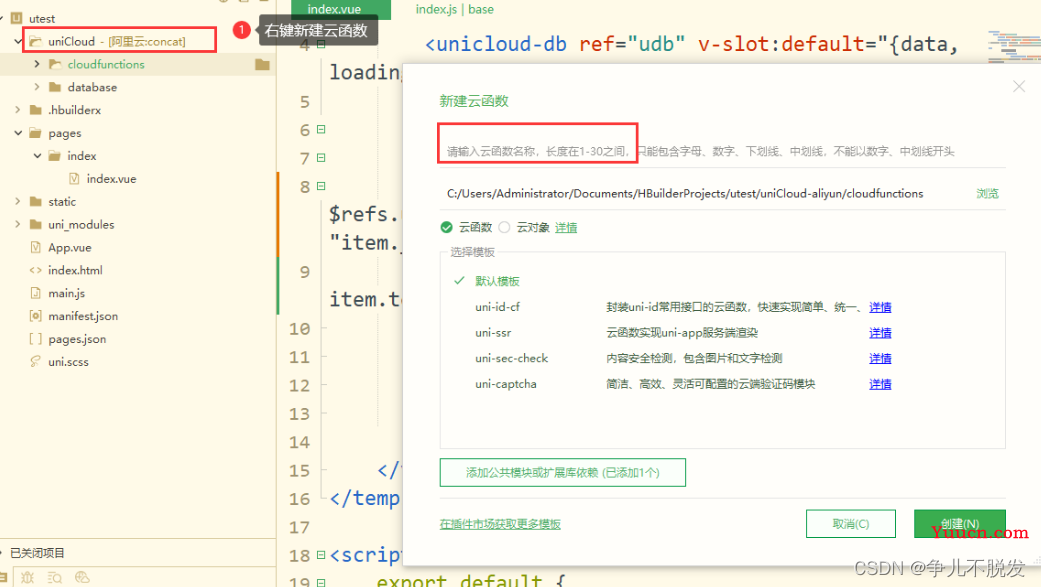Expand the static folder
This screenshot has width=1041, height=587.
click(x=18, y=201)
